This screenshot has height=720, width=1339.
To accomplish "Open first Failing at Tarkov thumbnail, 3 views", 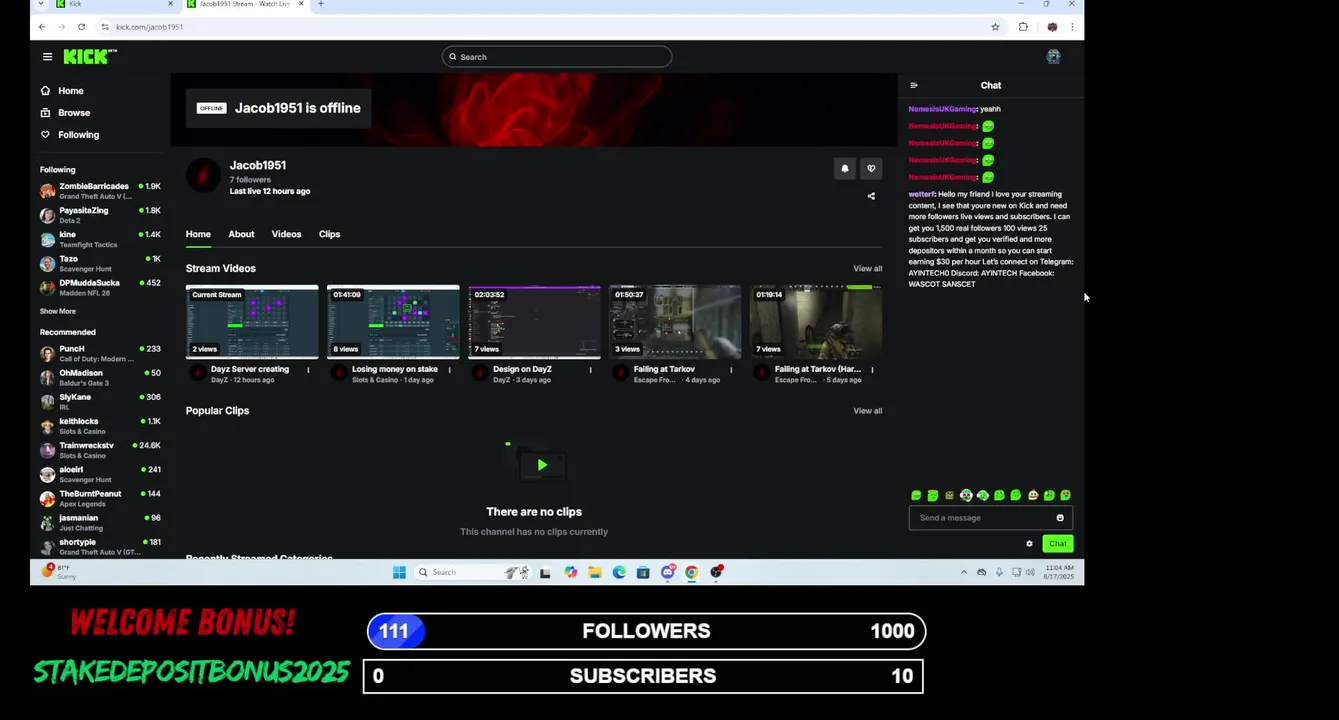I will 675,322.
